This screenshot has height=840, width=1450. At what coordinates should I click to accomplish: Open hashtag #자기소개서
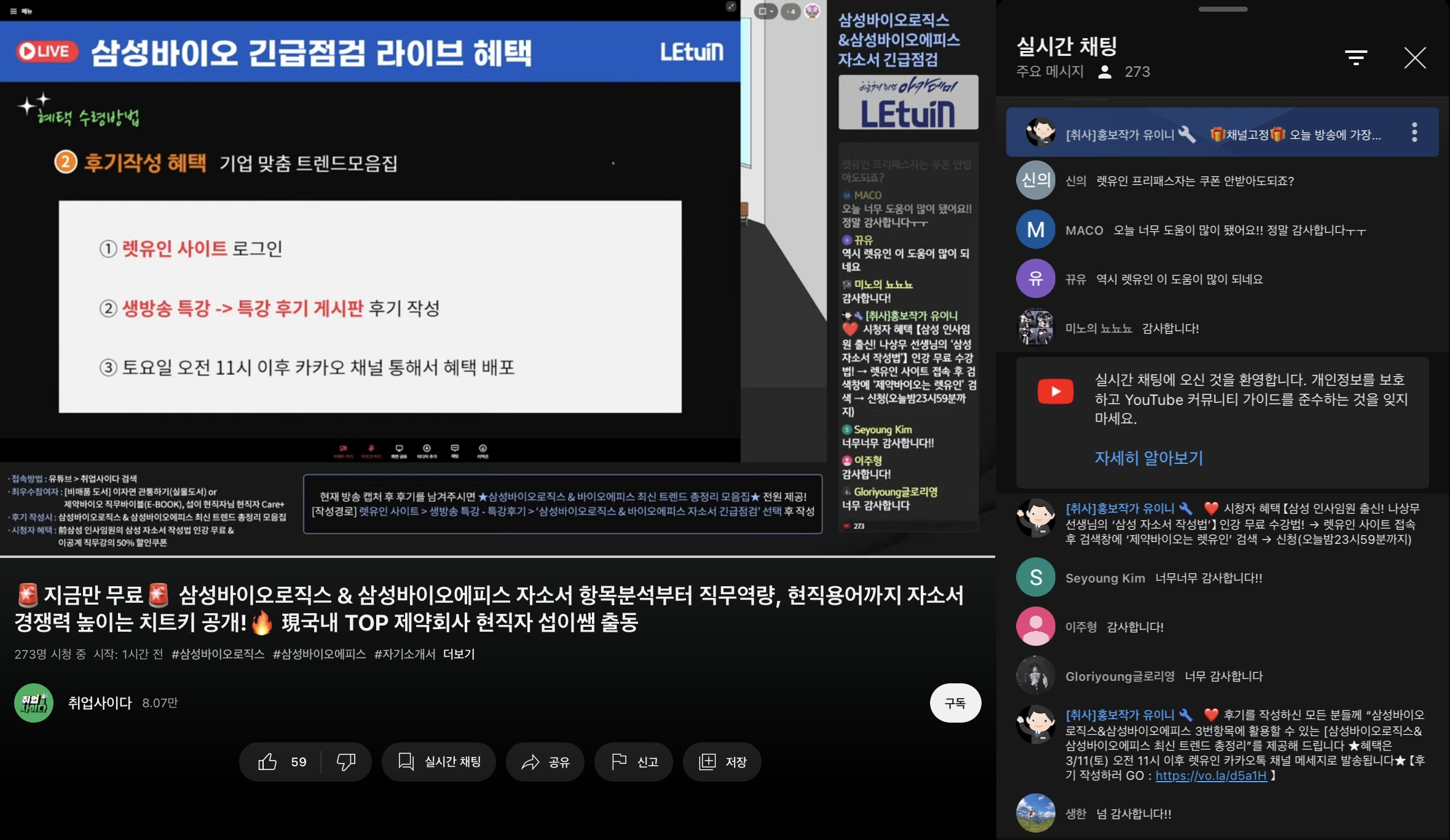coord(404,654)
